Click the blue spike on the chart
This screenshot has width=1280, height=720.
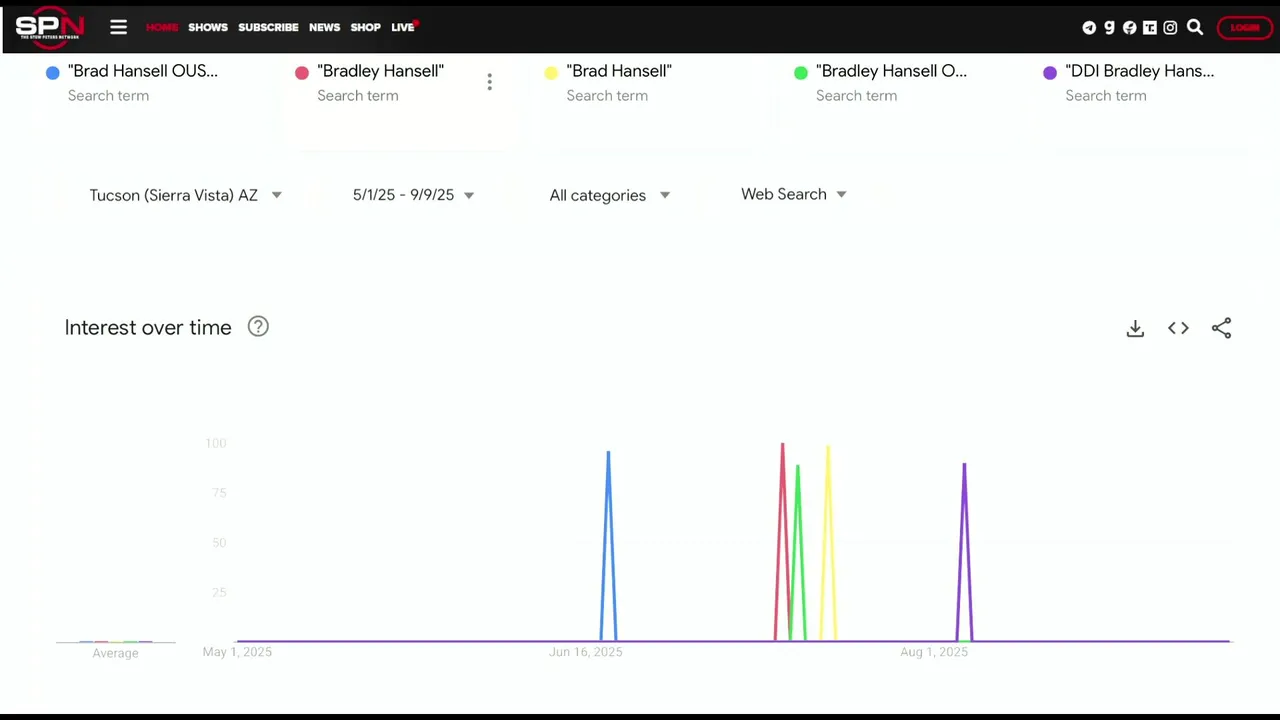608,545
